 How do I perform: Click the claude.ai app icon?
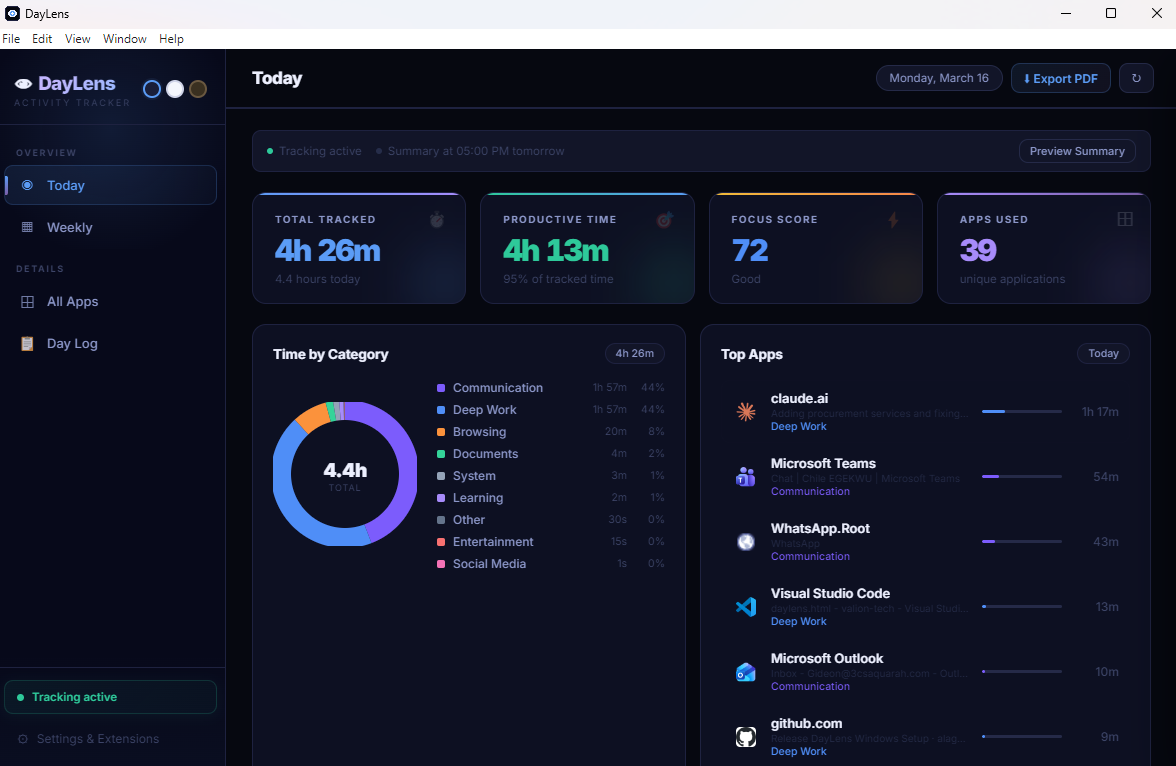[x=746, y=412]
